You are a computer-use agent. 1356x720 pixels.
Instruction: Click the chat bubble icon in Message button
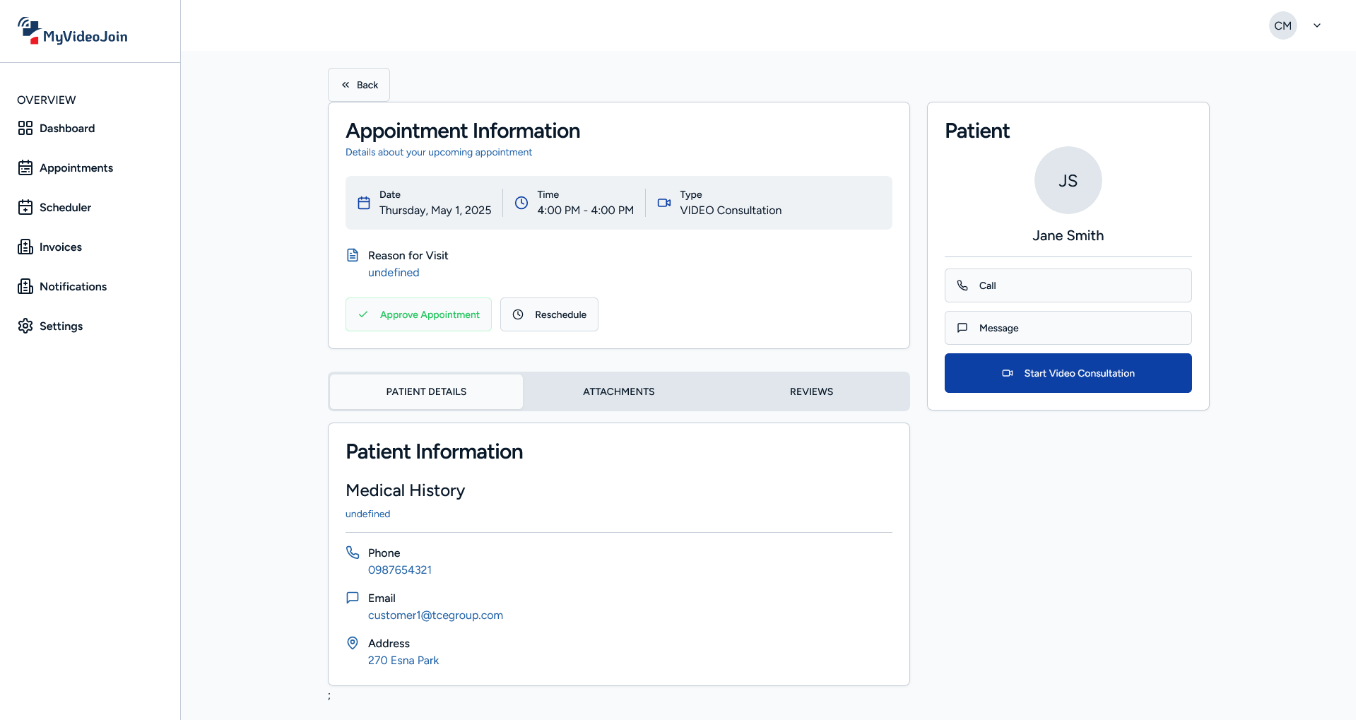point(962,328)
